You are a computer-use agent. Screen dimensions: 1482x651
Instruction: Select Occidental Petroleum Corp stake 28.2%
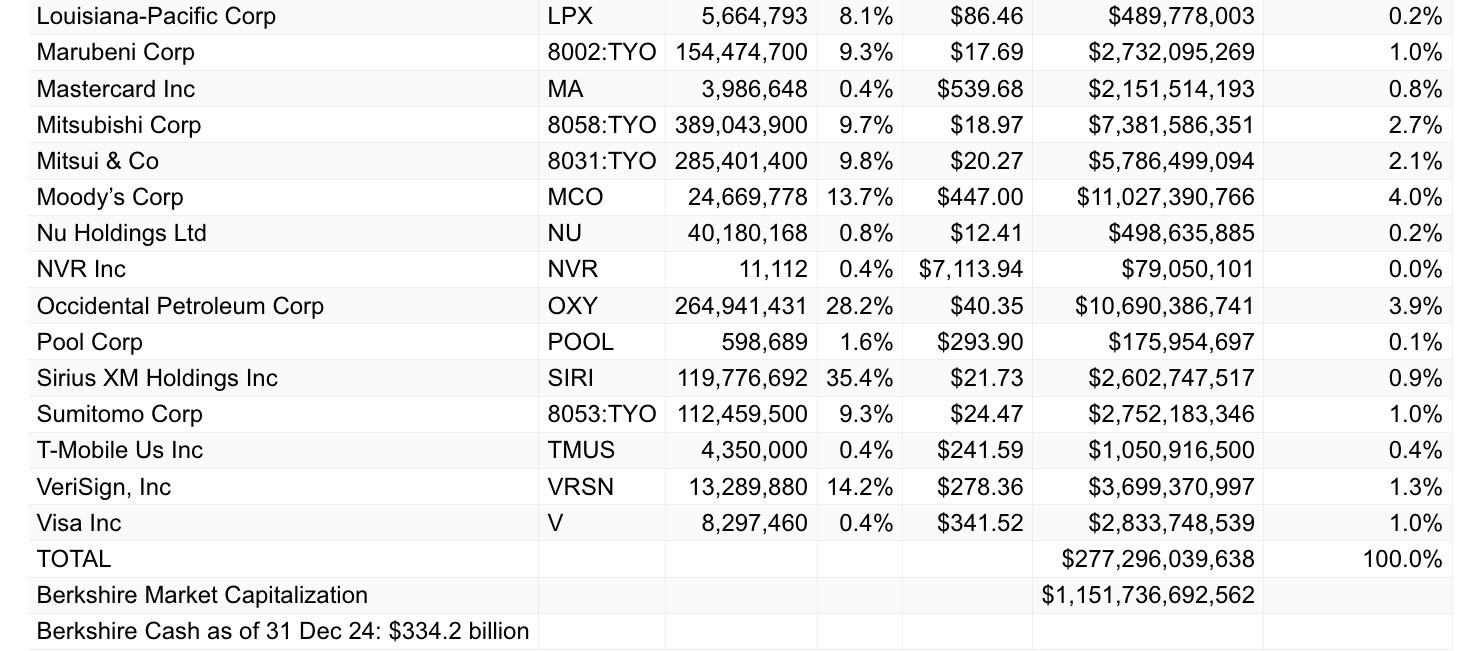[859, 305]
